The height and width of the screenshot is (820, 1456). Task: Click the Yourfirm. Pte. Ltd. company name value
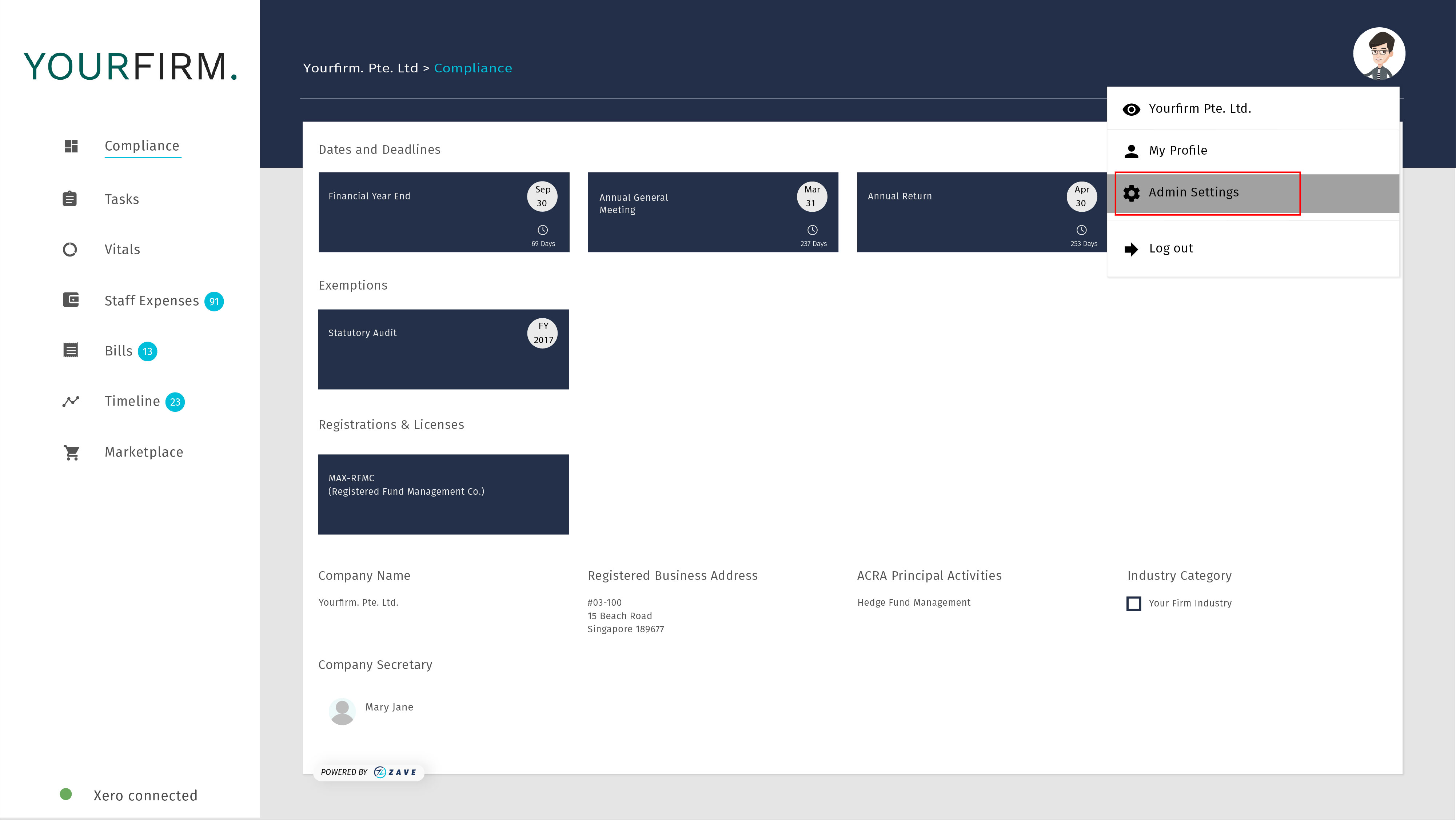pos(358,602)
